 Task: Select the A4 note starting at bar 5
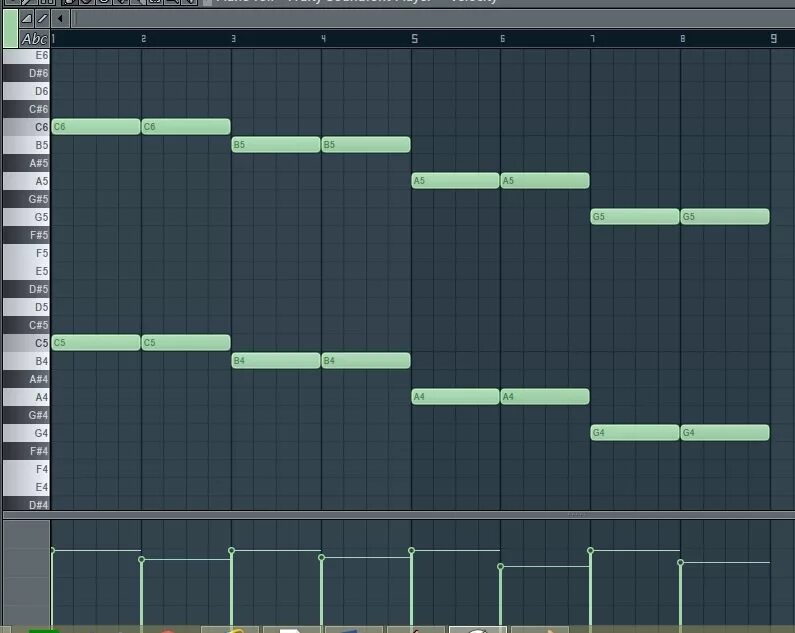455,397
